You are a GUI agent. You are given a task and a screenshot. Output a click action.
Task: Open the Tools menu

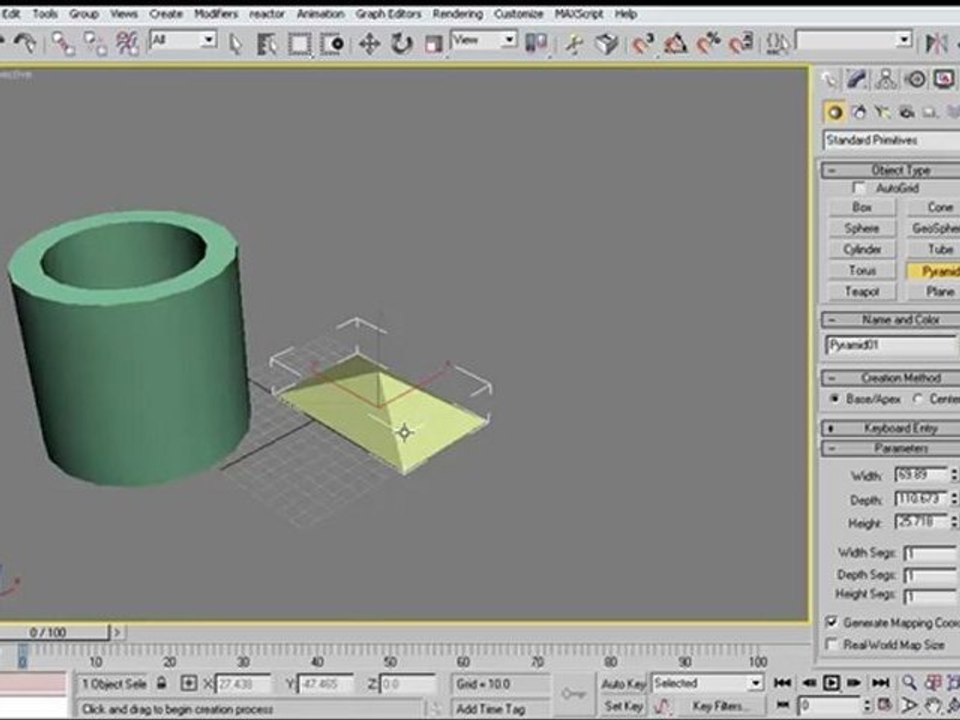coord(45,13)
